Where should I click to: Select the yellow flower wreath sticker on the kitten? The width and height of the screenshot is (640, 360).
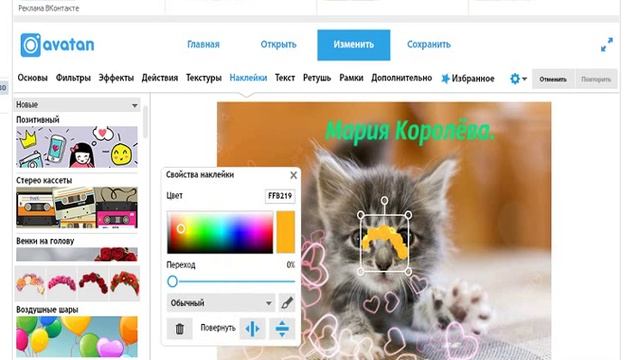pyautogui.click(x=385, y=242)
